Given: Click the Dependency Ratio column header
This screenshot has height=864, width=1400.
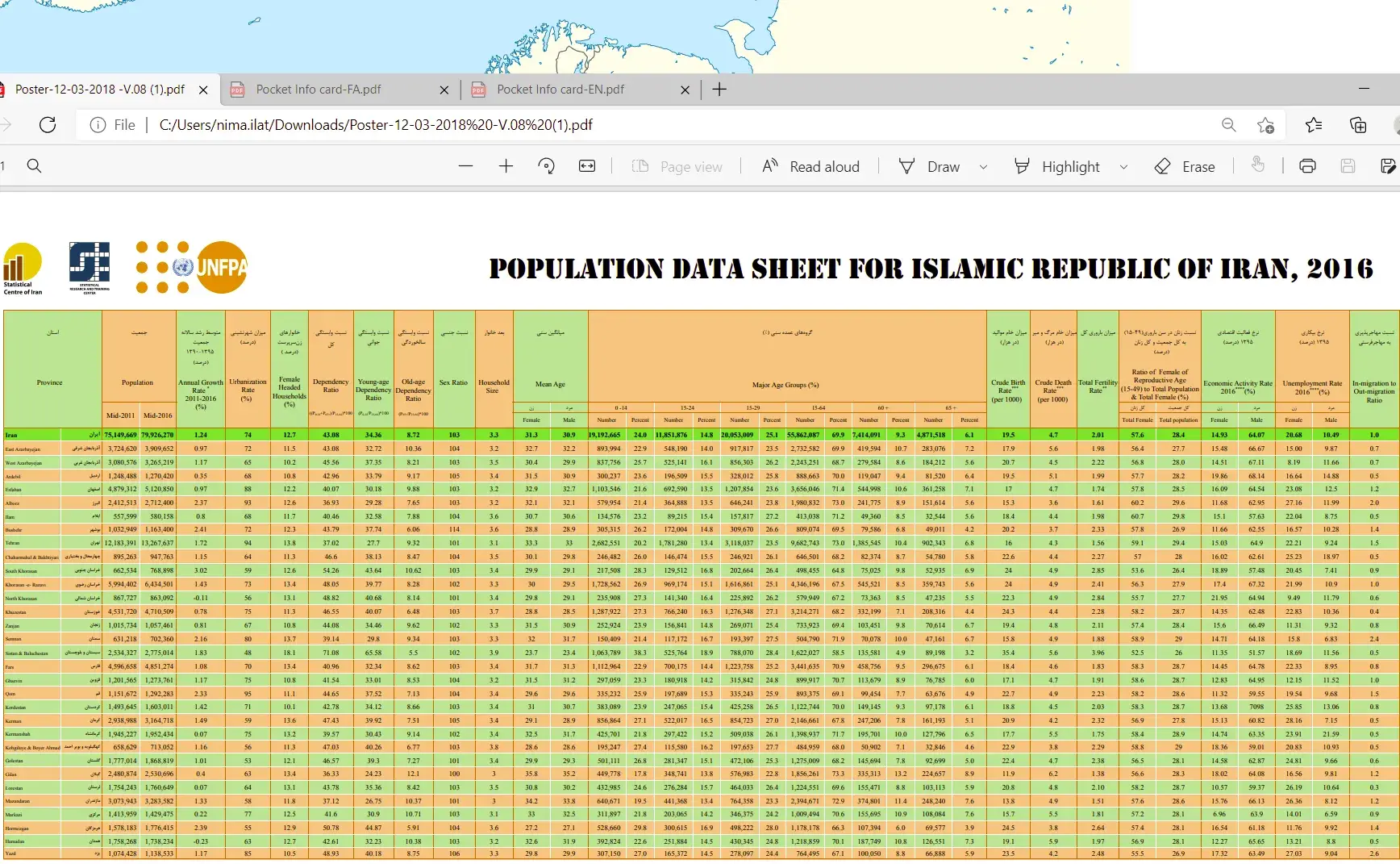Looking at the screenshot, I should coord(331,386).
